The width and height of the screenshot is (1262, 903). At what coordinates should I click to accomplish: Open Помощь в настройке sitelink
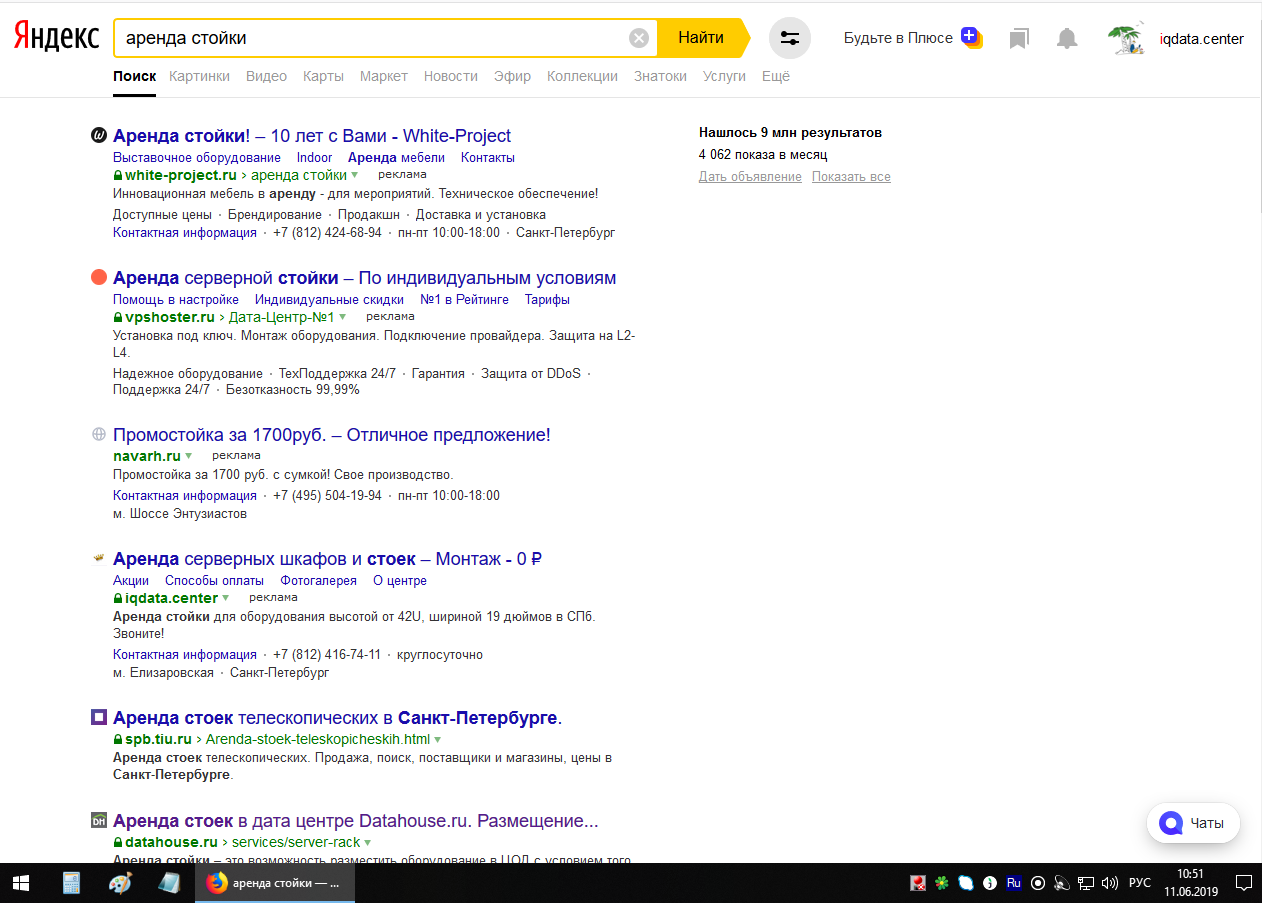(x=176, y=300)
